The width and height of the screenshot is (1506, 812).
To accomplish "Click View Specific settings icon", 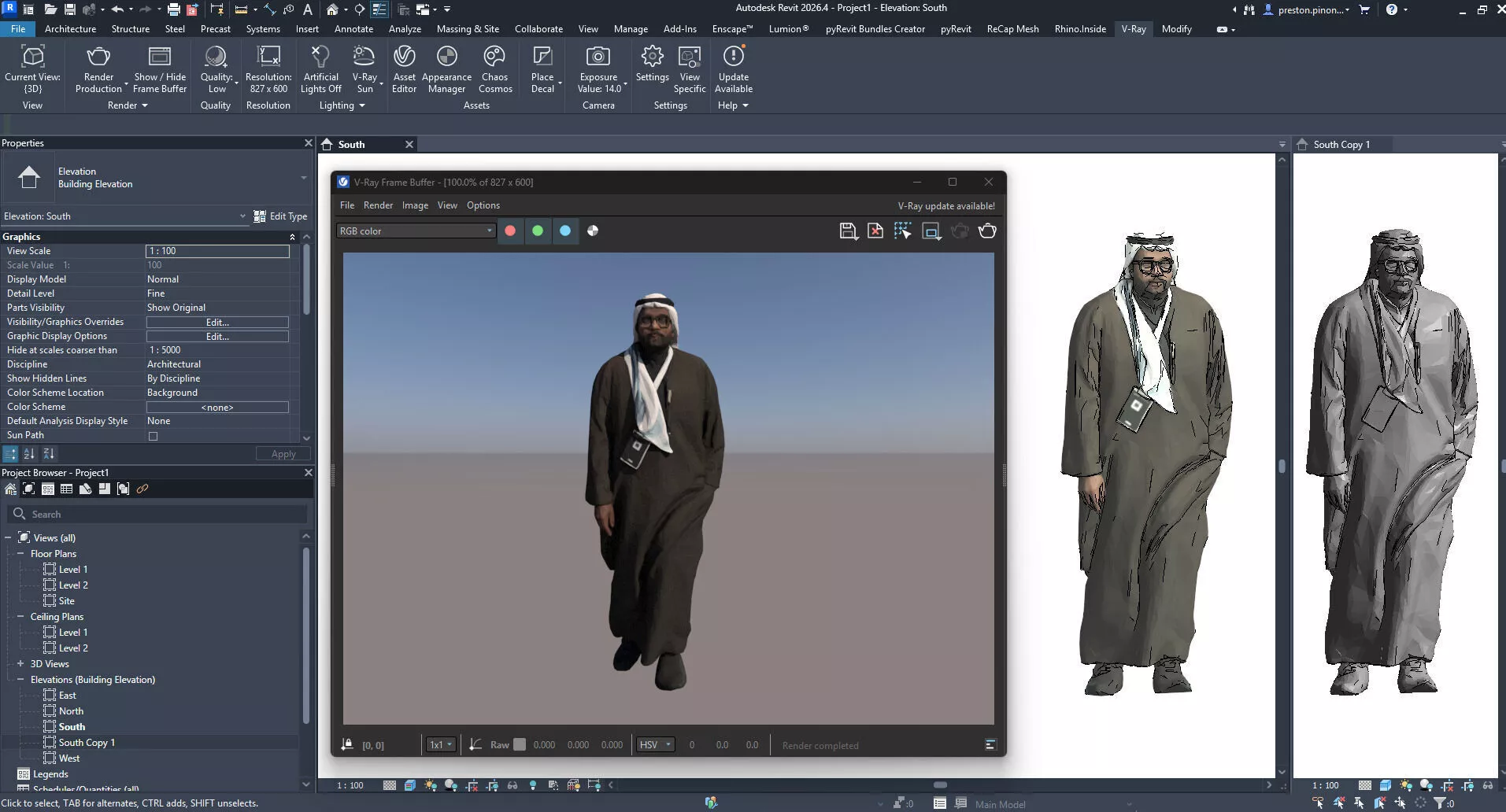I will tap(690, 57).
